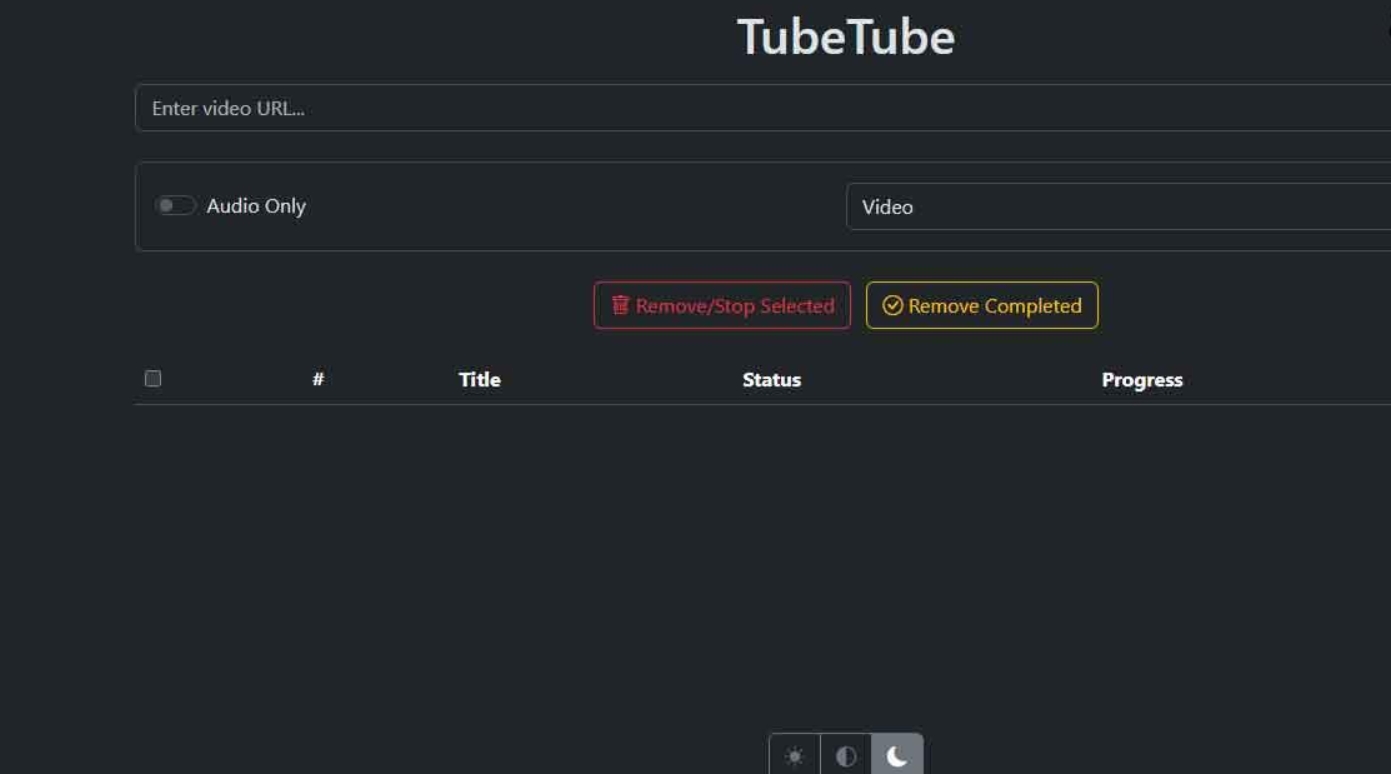1391x774 pixels.
Task: Select the auto half-circle theme icon
Action: 846,756
